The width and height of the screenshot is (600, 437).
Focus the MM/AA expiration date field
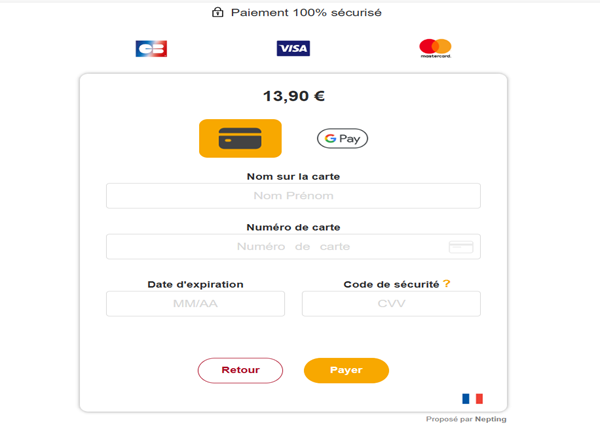pyautogui.click(x=195, y=304)
